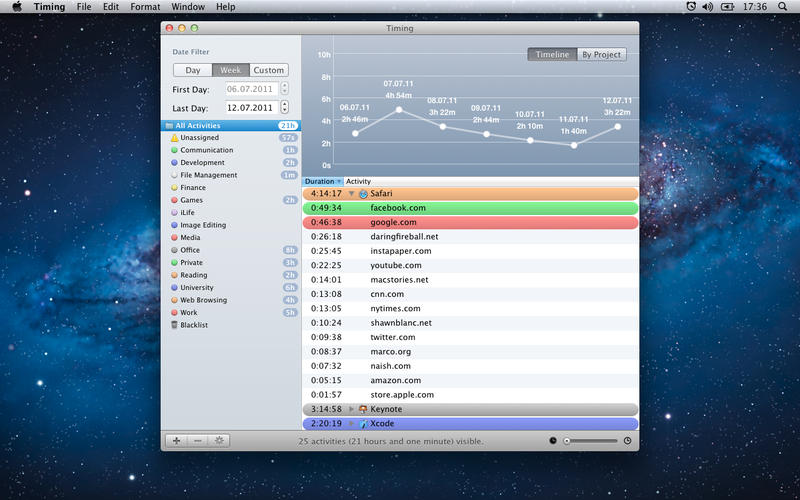Sort by the Duration column header
The width and height of the screenshot is (800, 500).
(x=322, y=181)
